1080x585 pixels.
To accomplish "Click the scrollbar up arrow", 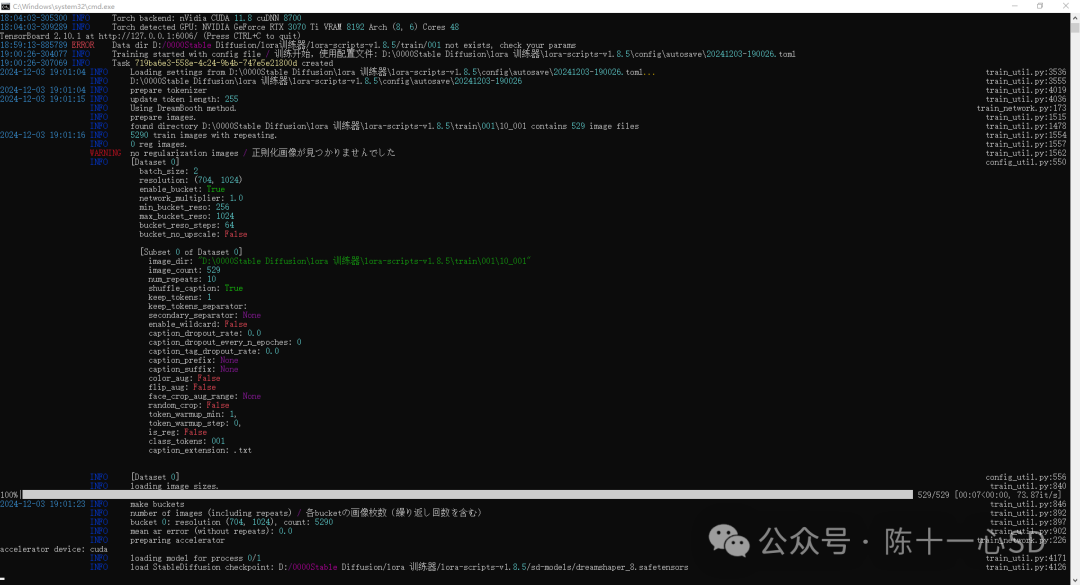I will pyautogui.click(x=1074, y=19).
